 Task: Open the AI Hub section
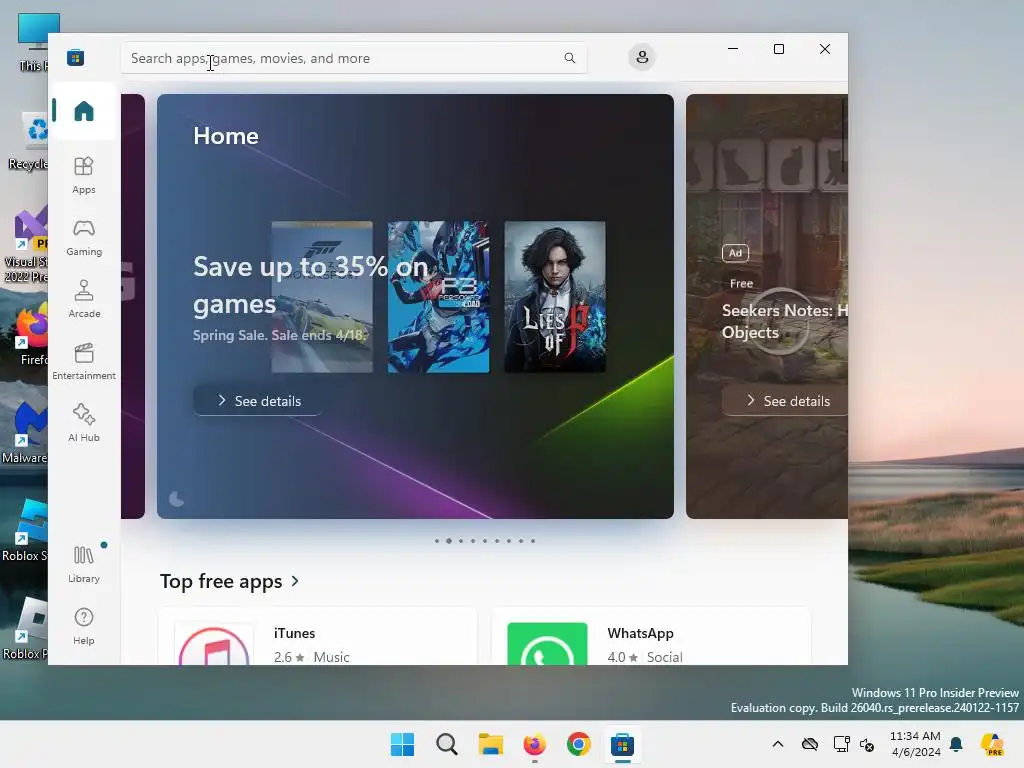(x=84, y=423)
